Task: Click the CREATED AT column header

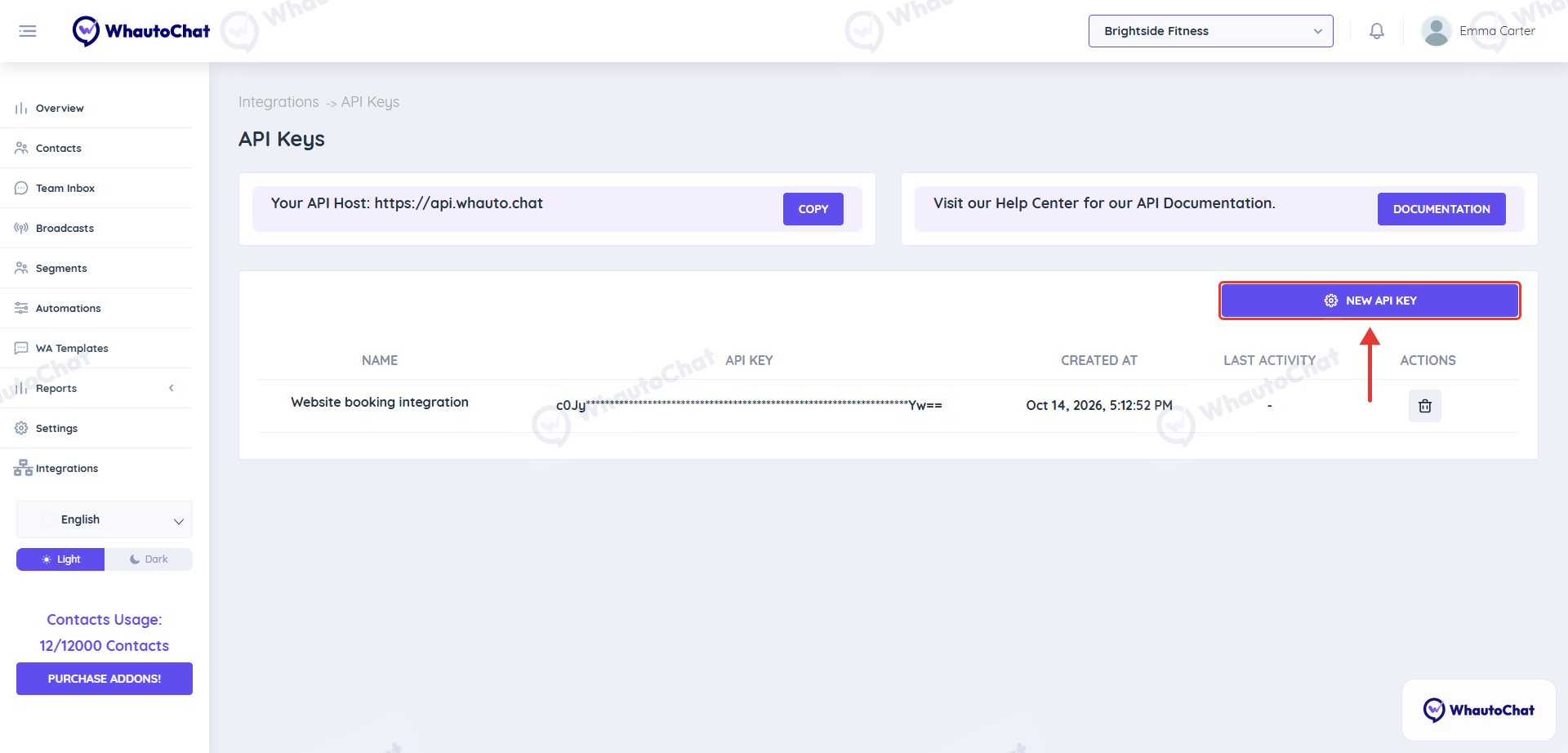Action: [1099, 360]
